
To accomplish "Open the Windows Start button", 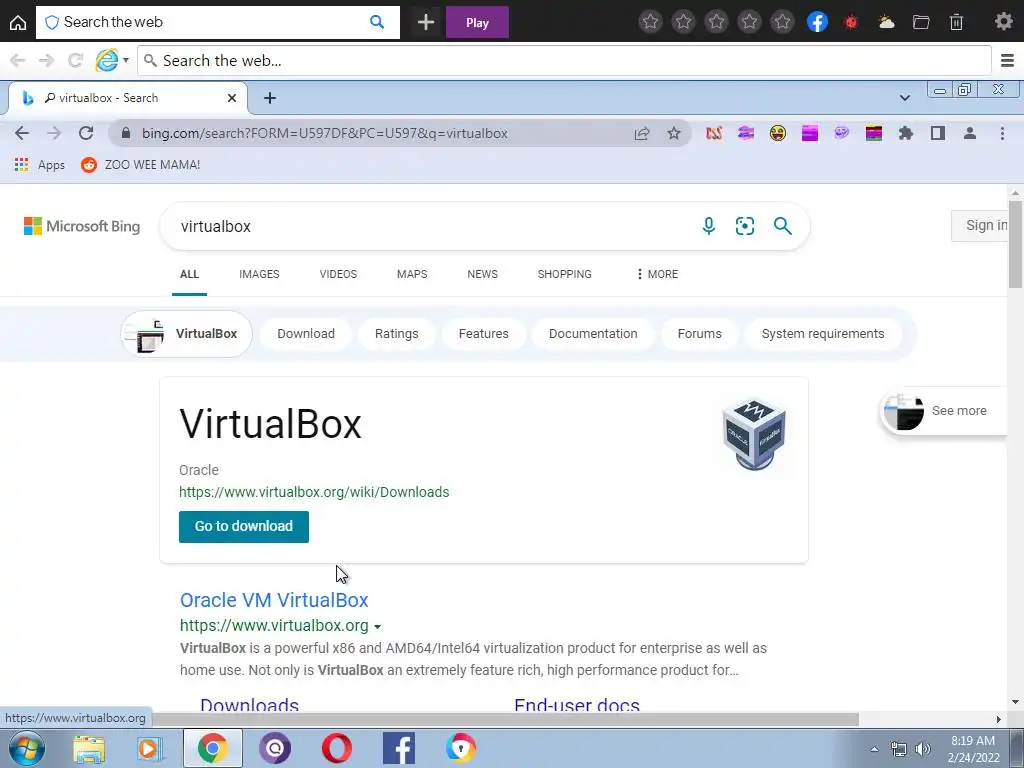I will coord(26,748).
